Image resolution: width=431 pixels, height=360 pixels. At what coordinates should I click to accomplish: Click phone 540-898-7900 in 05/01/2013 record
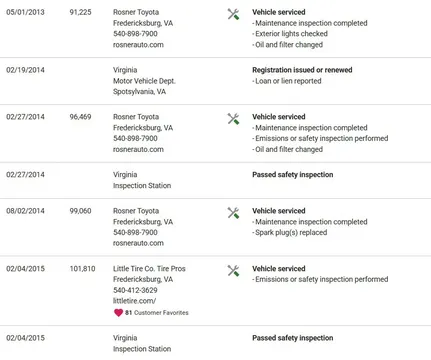[x=135, y=34]
